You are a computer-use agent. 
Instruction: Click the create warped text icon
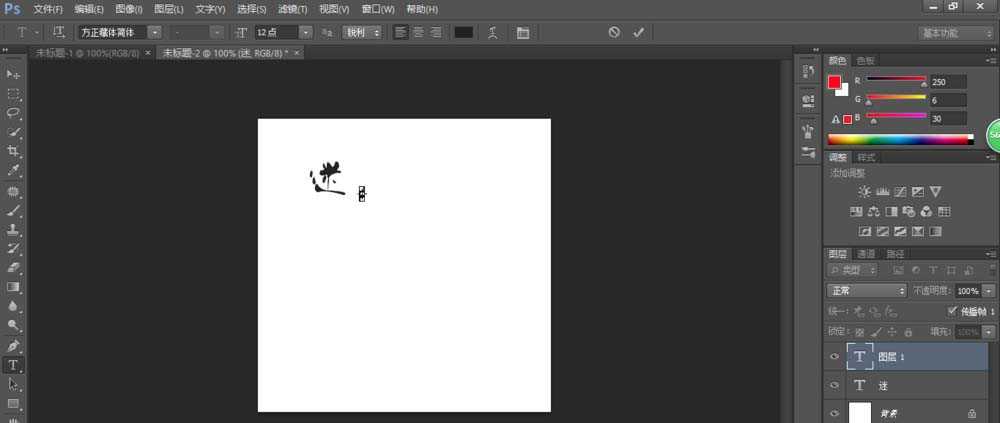[x=492, y=32]
